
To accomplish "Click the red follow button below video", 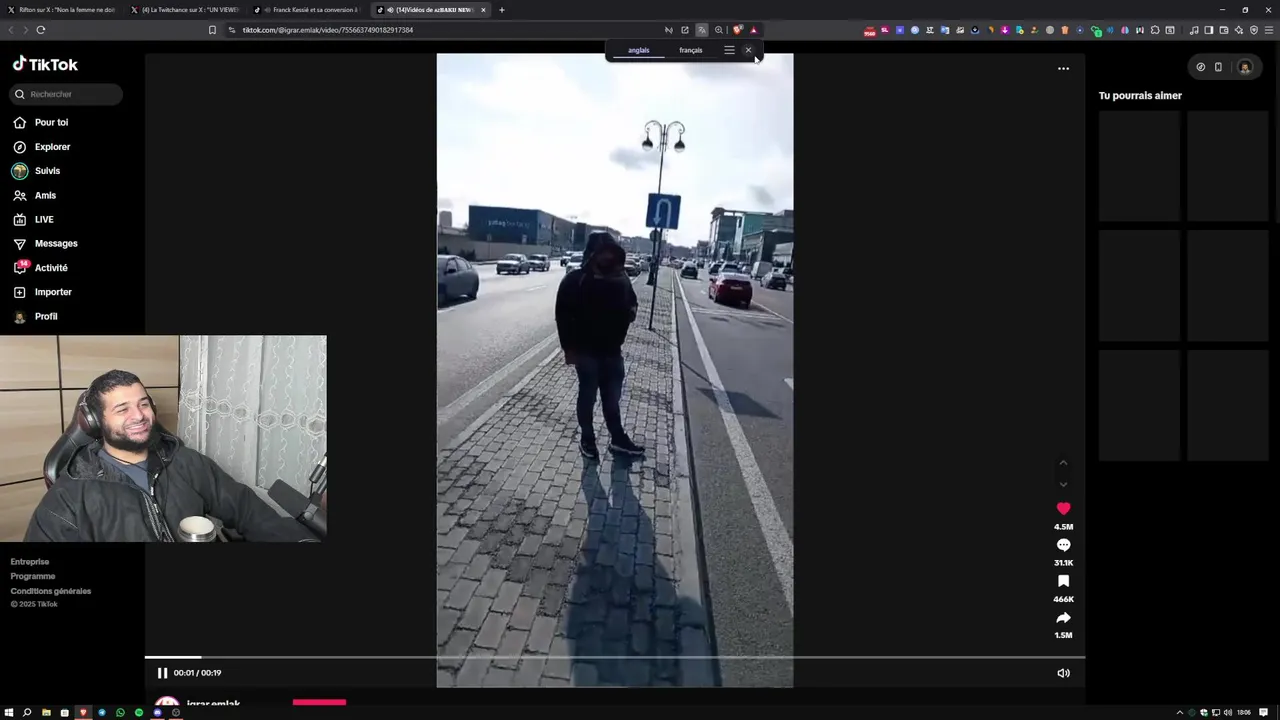I will (319, 702).
